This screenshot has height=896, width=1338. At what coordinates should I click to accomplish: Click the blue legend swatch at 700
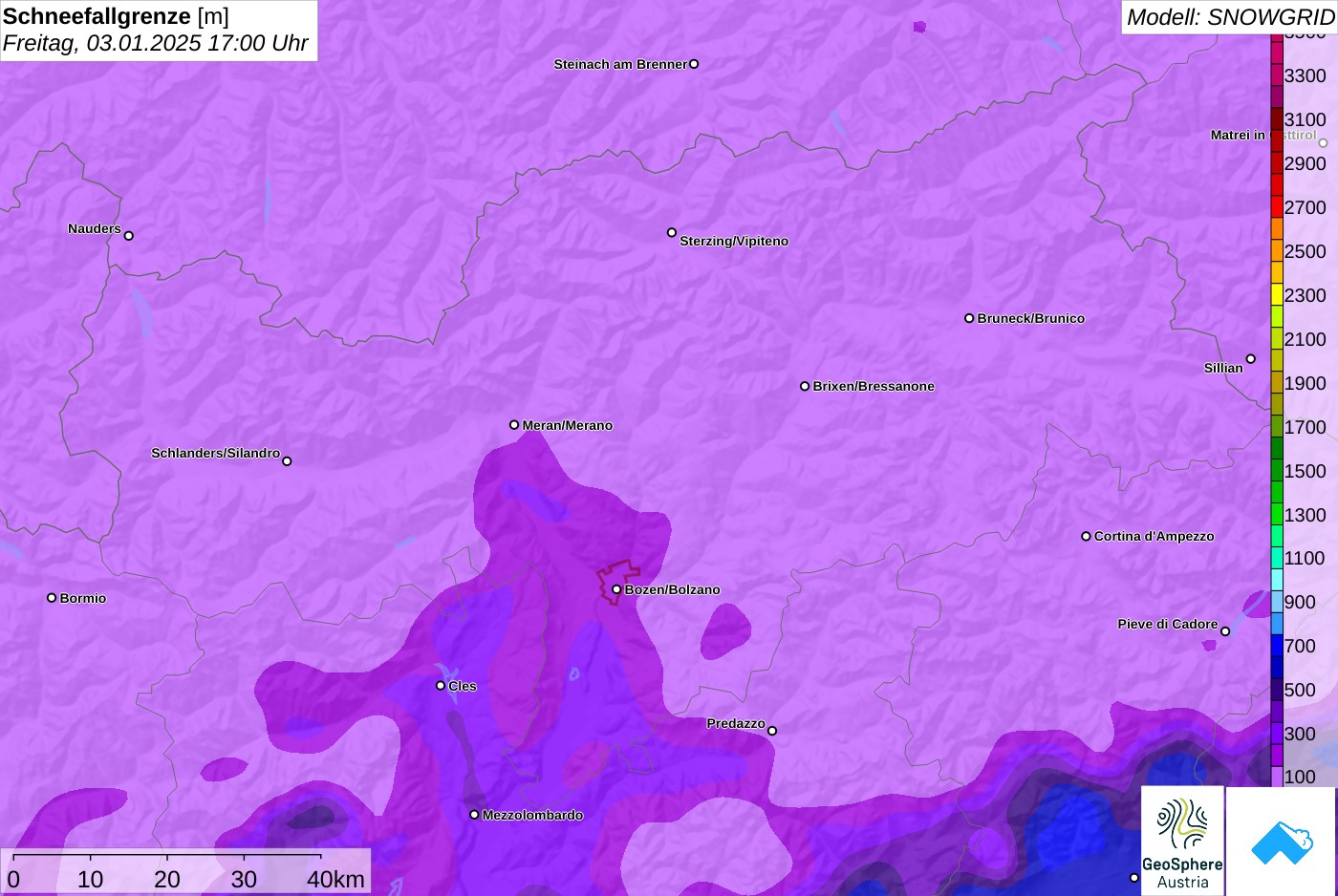(1277, 646)
